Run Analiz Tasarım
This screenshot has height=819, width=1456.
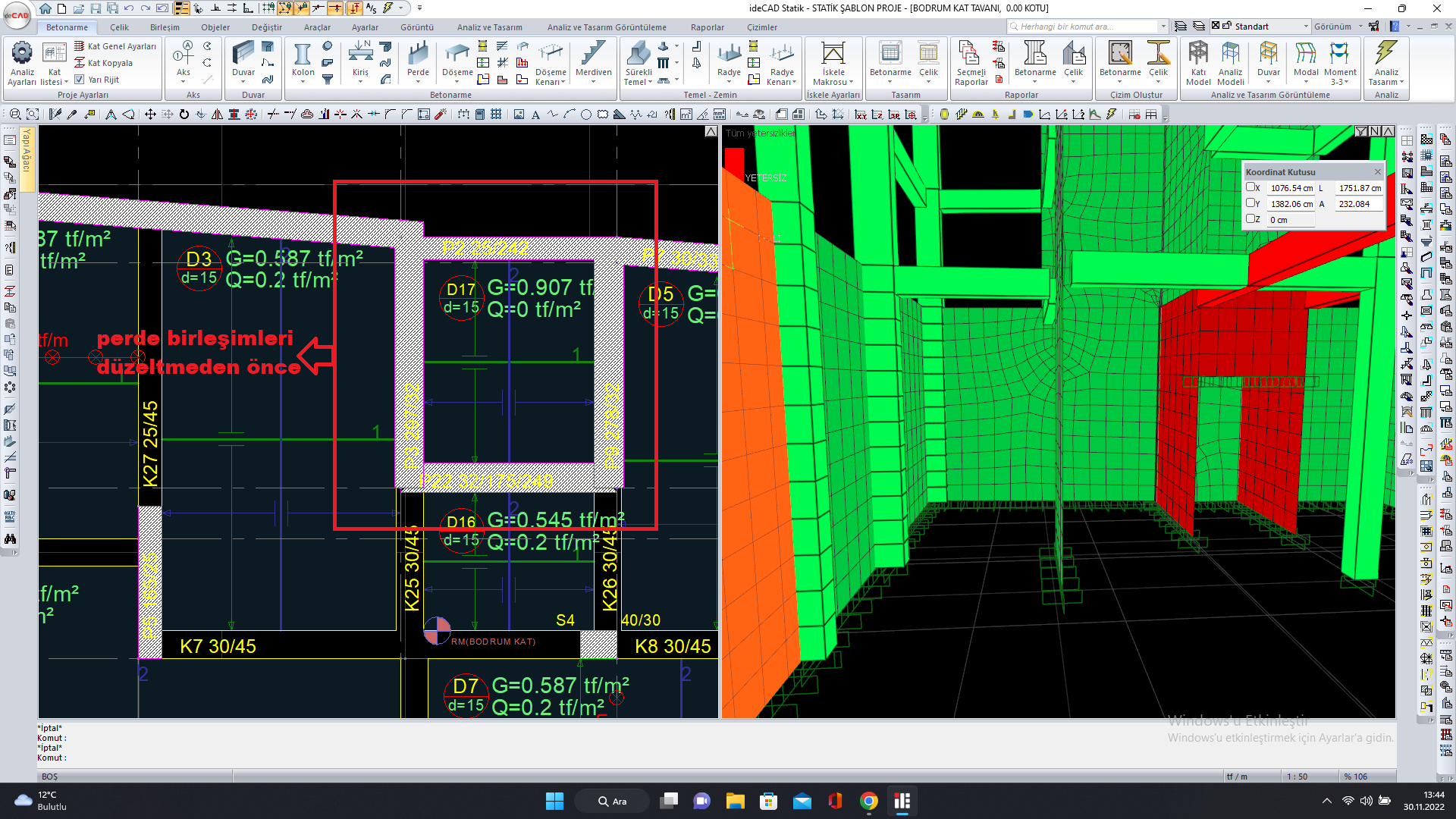[1386, 63]
